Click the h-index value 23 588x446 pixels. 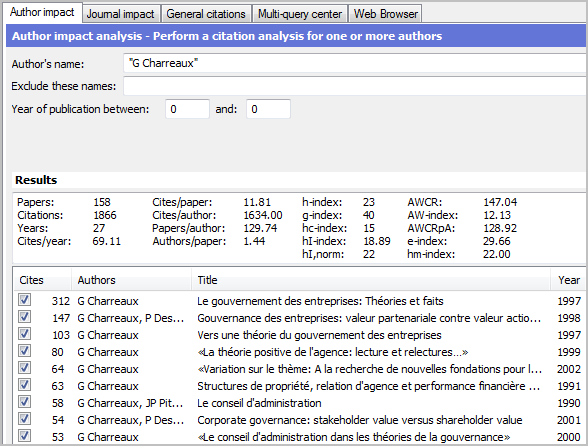click(369, 202)
